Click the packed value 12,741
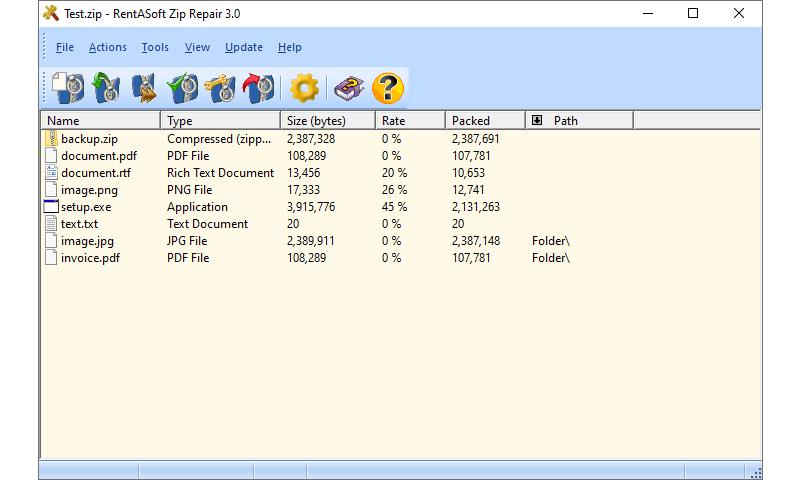 point(468,190)
